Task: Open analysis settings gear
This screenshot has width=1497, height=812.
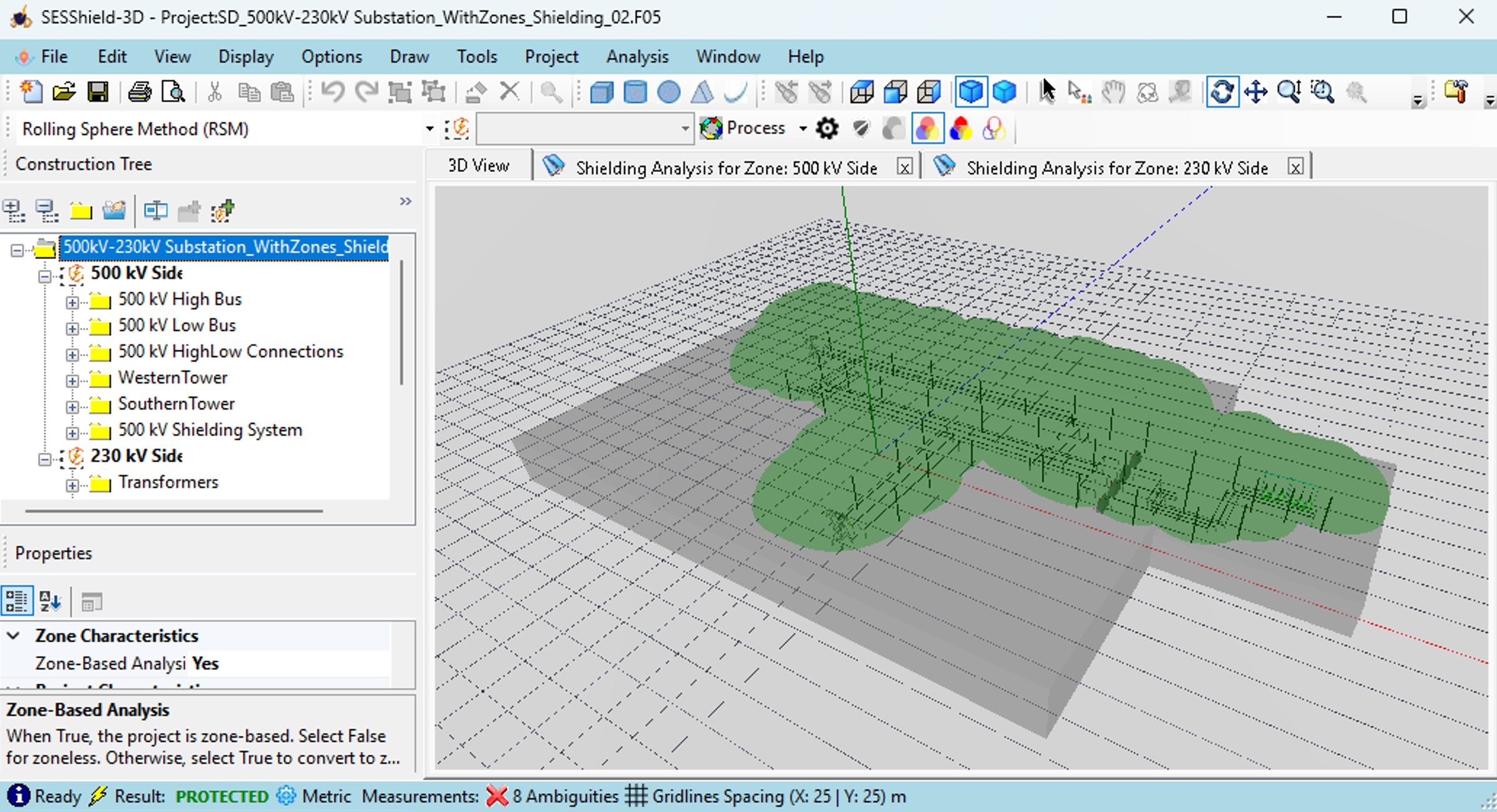Action: coord(827,129)
